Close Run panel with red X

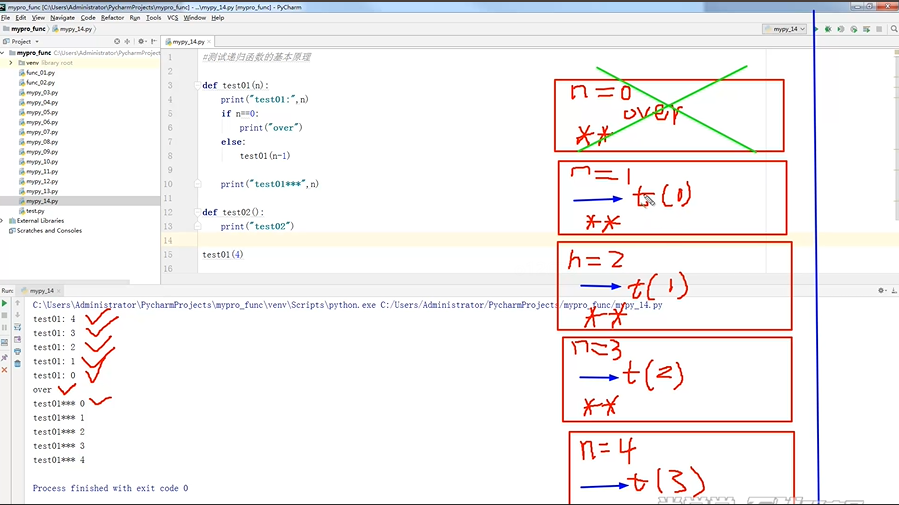pos(5,370)
